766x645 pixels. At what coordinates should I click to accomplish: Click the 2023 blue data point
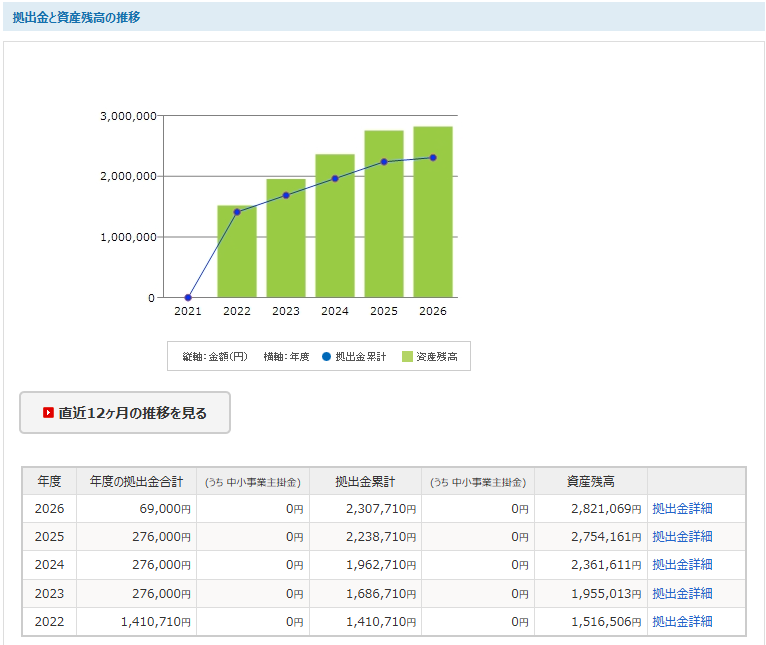point(286,195)
